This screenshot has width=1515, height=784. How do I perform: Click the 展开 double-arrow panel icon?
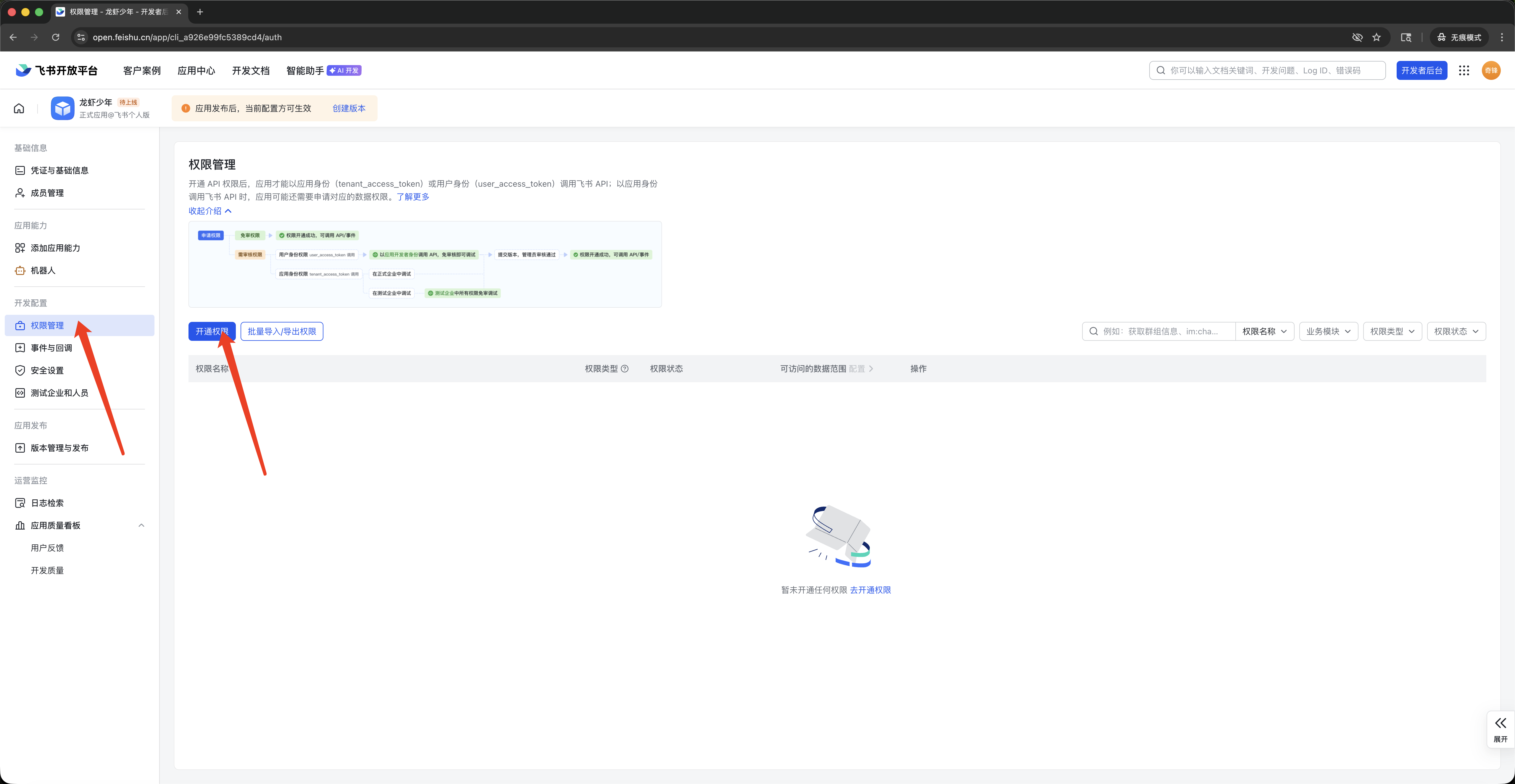(1500, 723)
